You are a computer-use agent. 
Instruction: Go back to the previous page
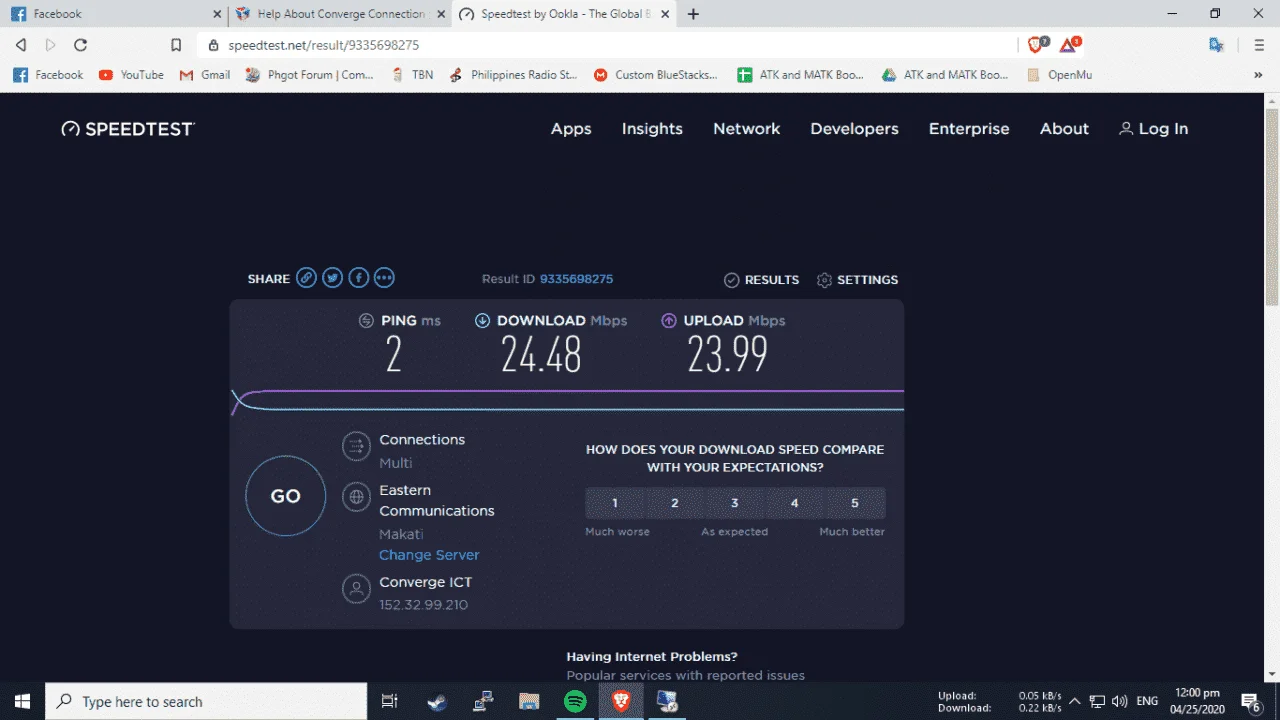coord(21,45)
